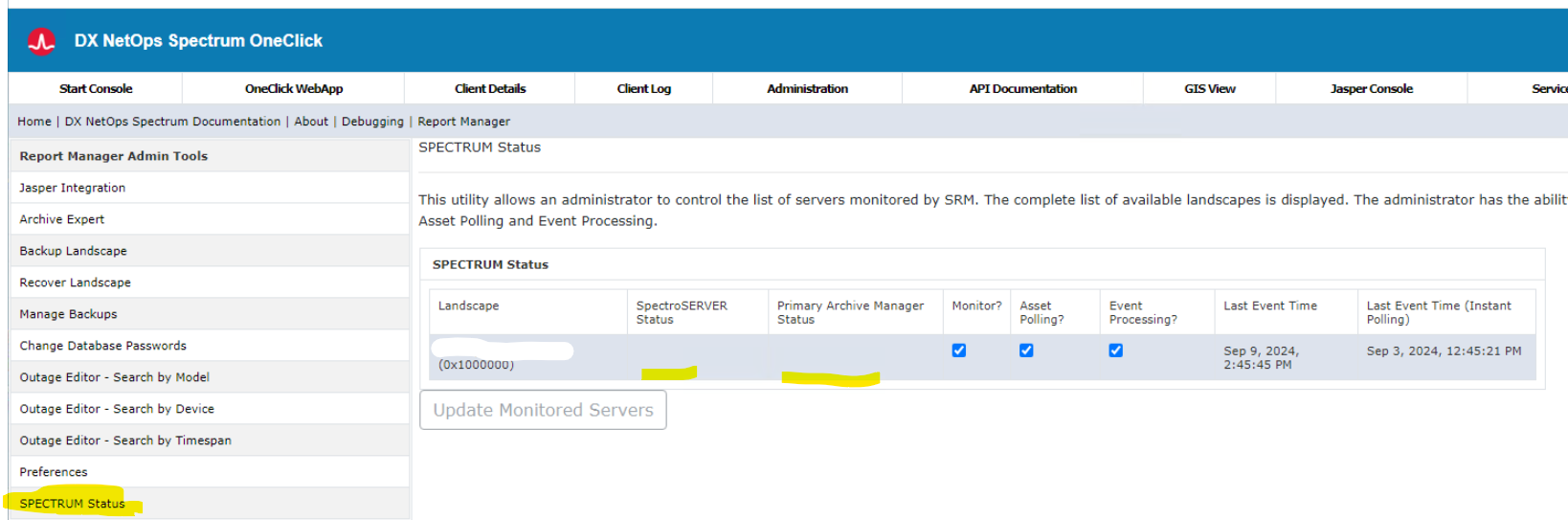Open the Start Console tab
Screen dimensions: 1568x520
[96, 88]
